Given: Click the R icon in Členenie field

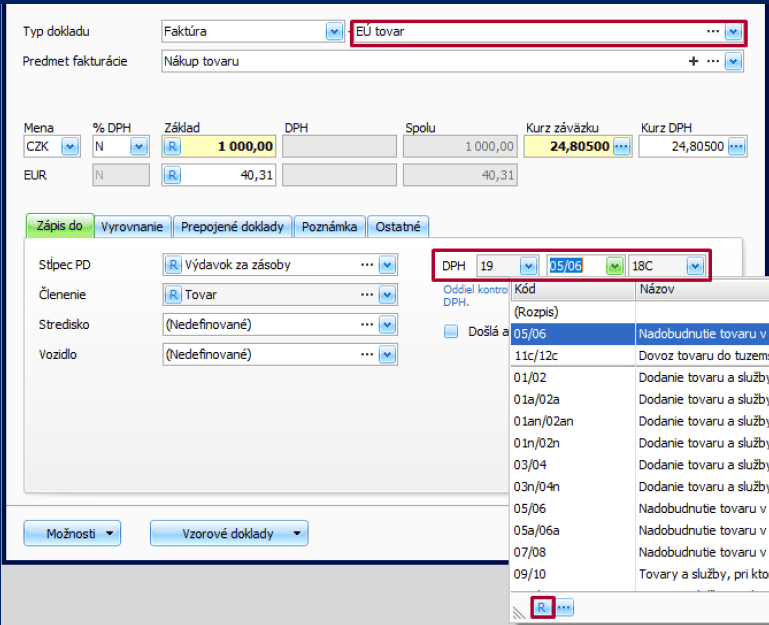Looking at the screenshot, I should 173,295.
